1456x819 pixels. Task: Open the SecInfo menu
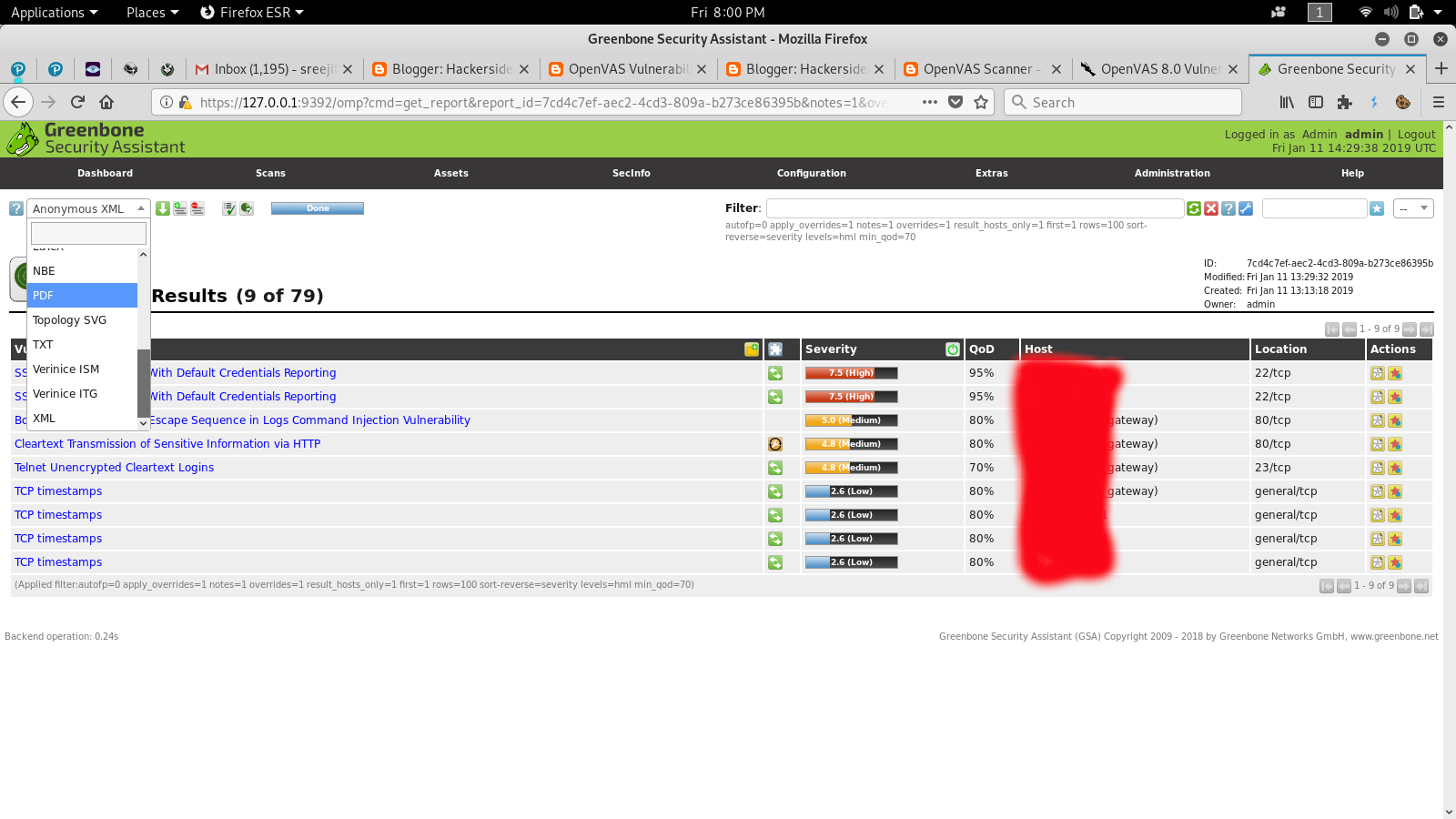[631, 173]
